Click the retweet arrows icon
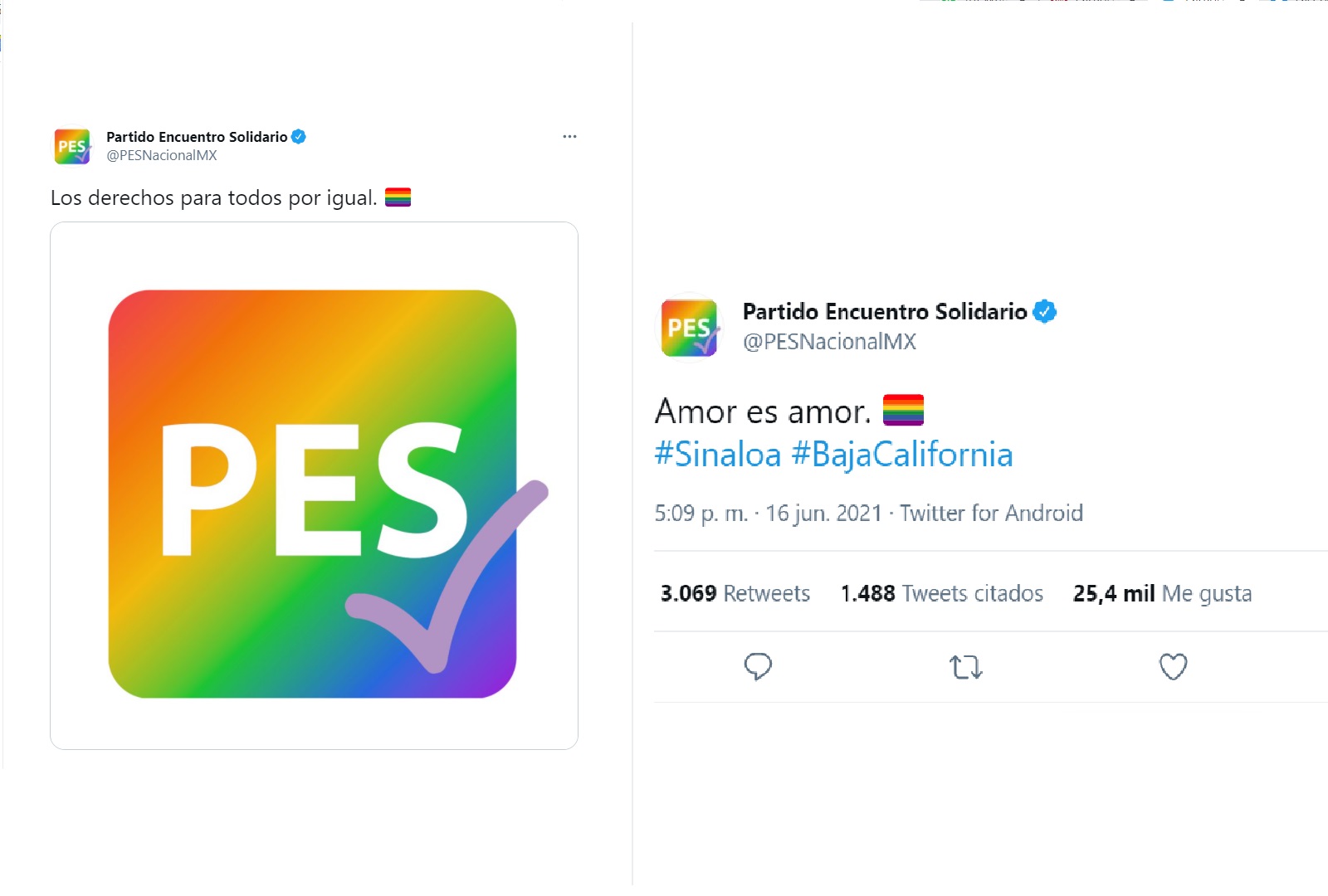 [965, 667]
